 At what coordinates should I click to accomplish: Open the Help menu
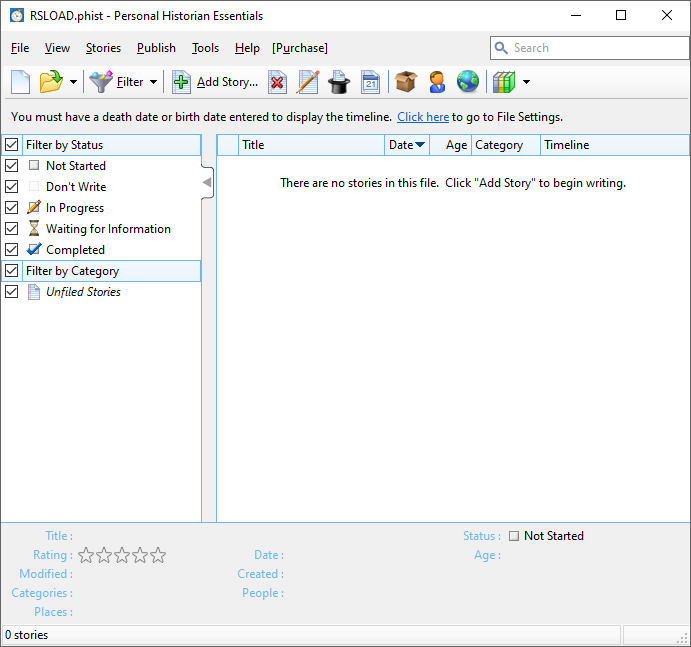247,48
